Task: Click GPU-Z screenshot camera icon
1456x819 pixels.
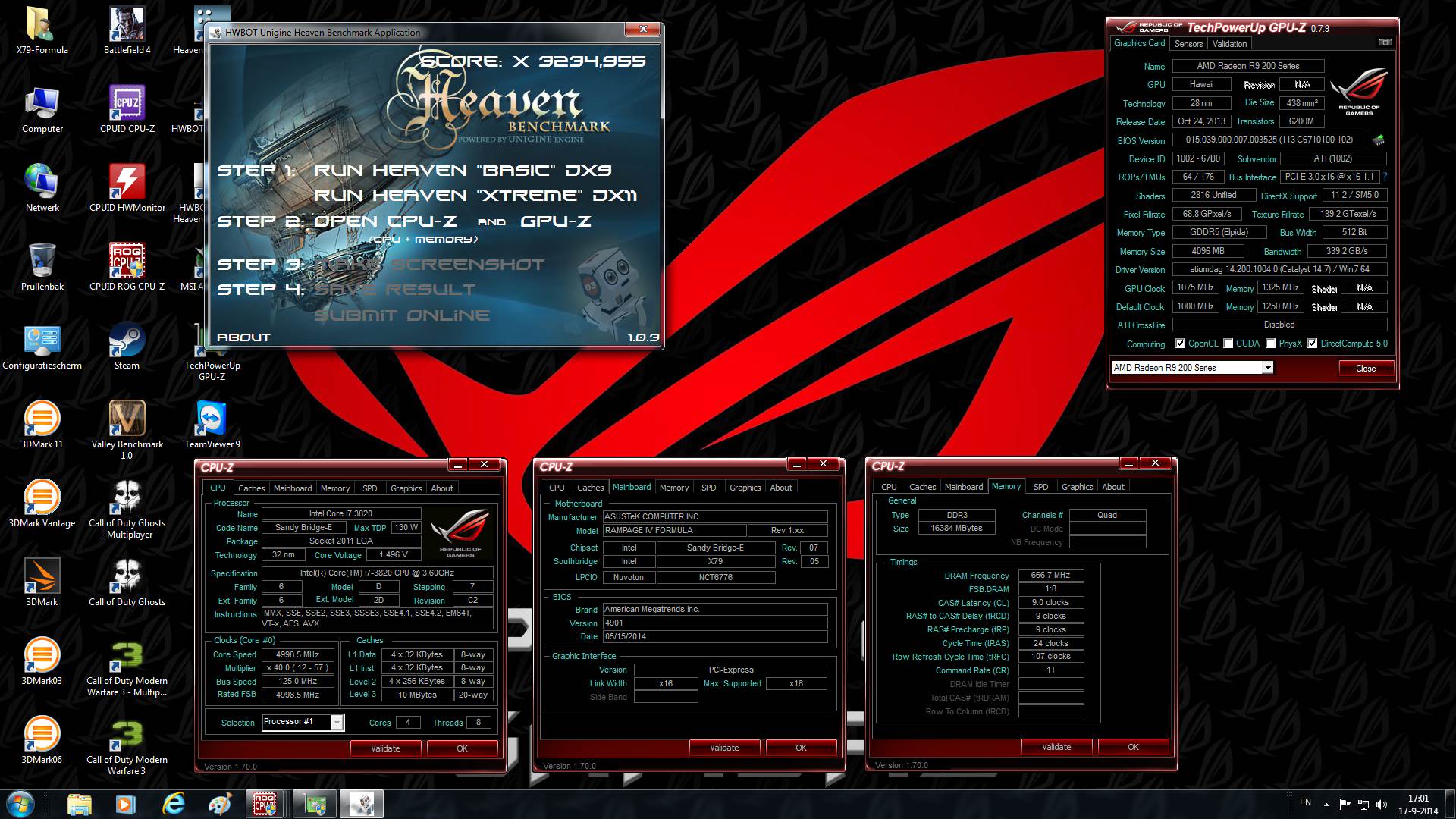Action: [x=1385, y=43]
